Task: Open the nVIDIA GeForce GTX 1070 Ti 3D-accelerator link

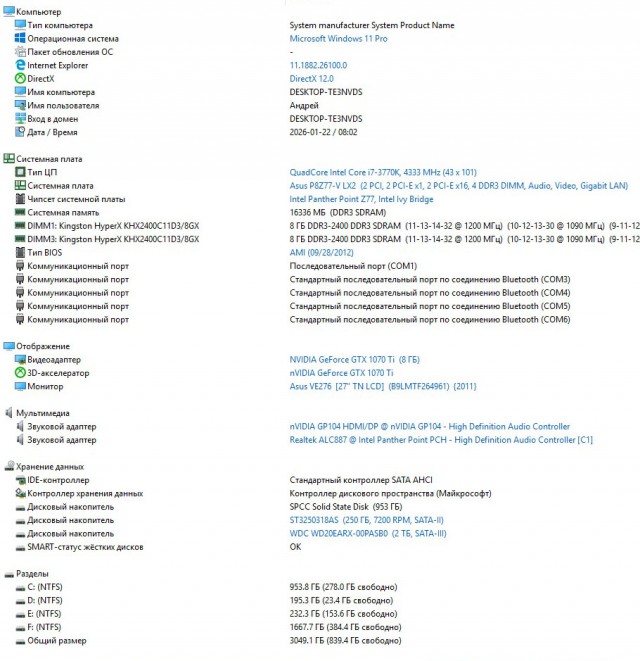Action: (x=341, y=373)
